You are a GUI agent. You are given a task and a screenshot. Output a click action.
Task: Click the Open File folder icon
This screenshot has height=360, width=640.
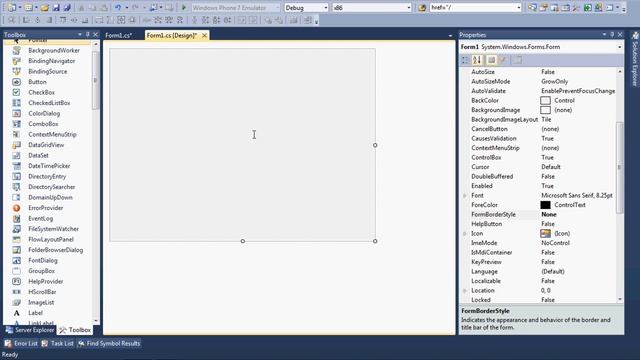44,8
